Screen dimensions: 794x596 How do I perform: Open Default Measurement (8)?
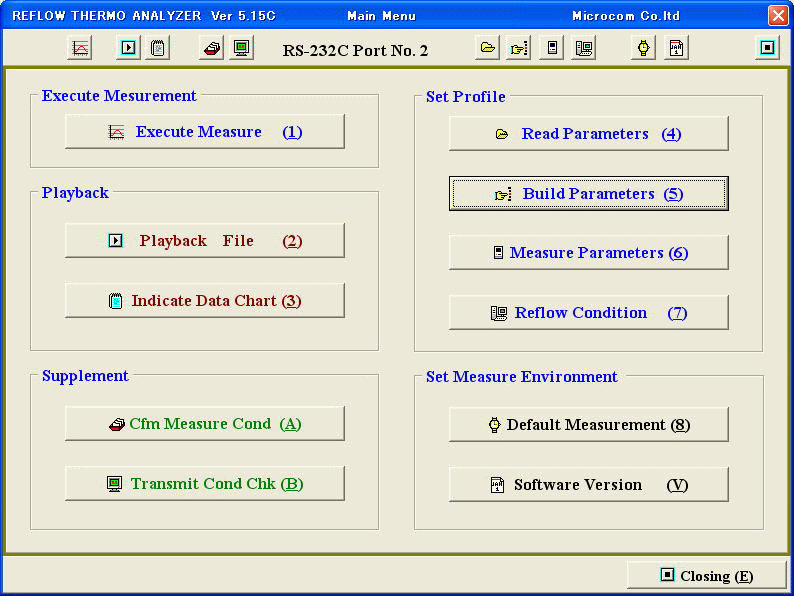589,424
